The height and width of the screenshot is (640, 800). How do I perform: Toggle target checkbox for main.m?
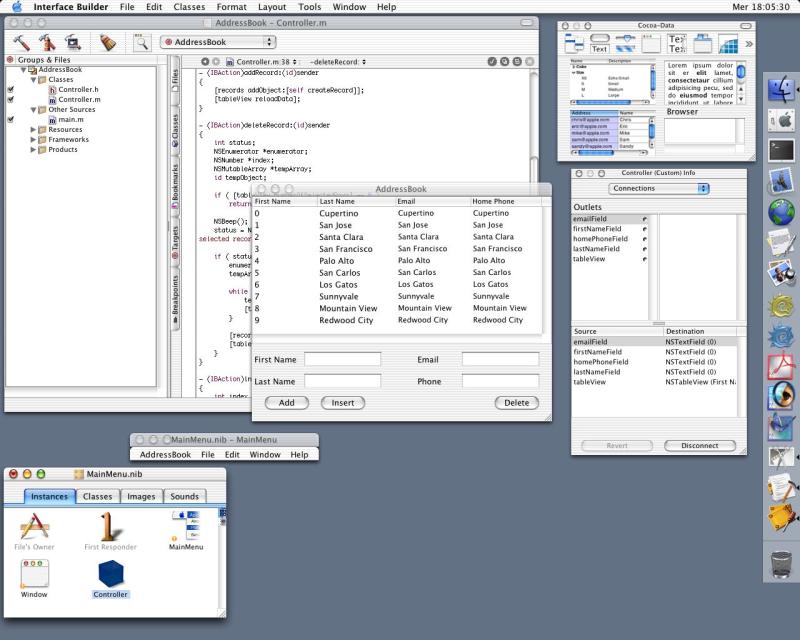[x=10, y=119]
